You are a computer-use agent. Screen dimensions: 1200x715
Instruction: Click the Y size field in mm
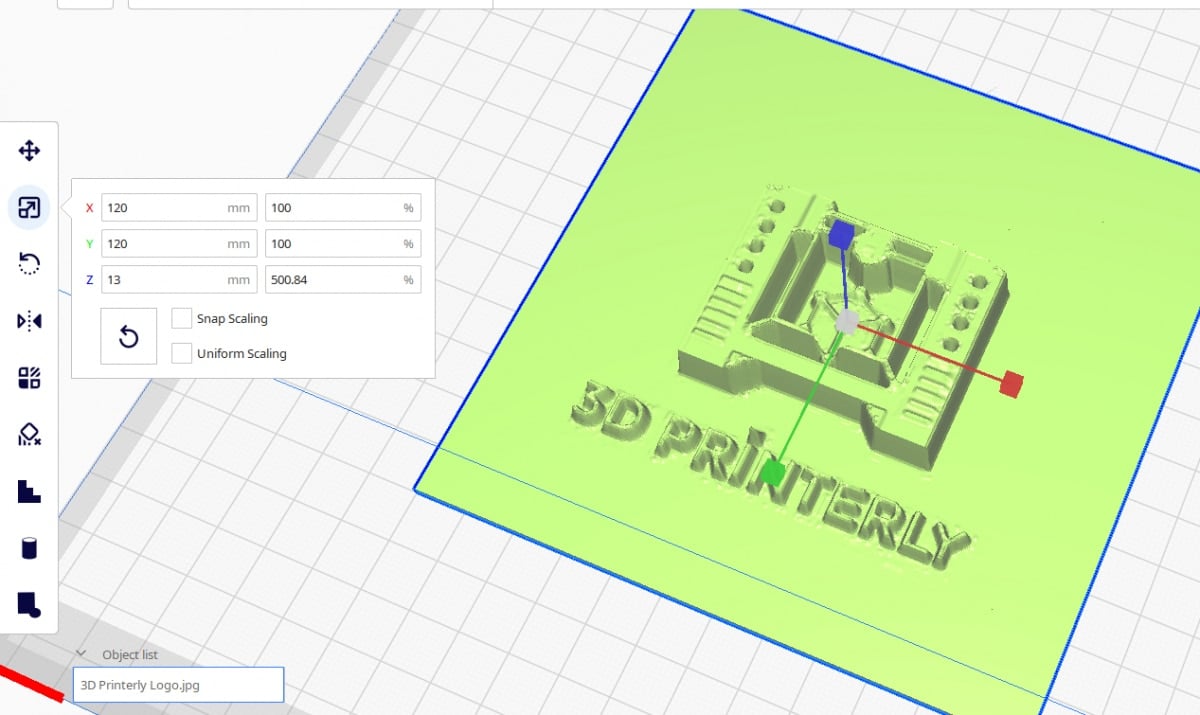point(179,244)
